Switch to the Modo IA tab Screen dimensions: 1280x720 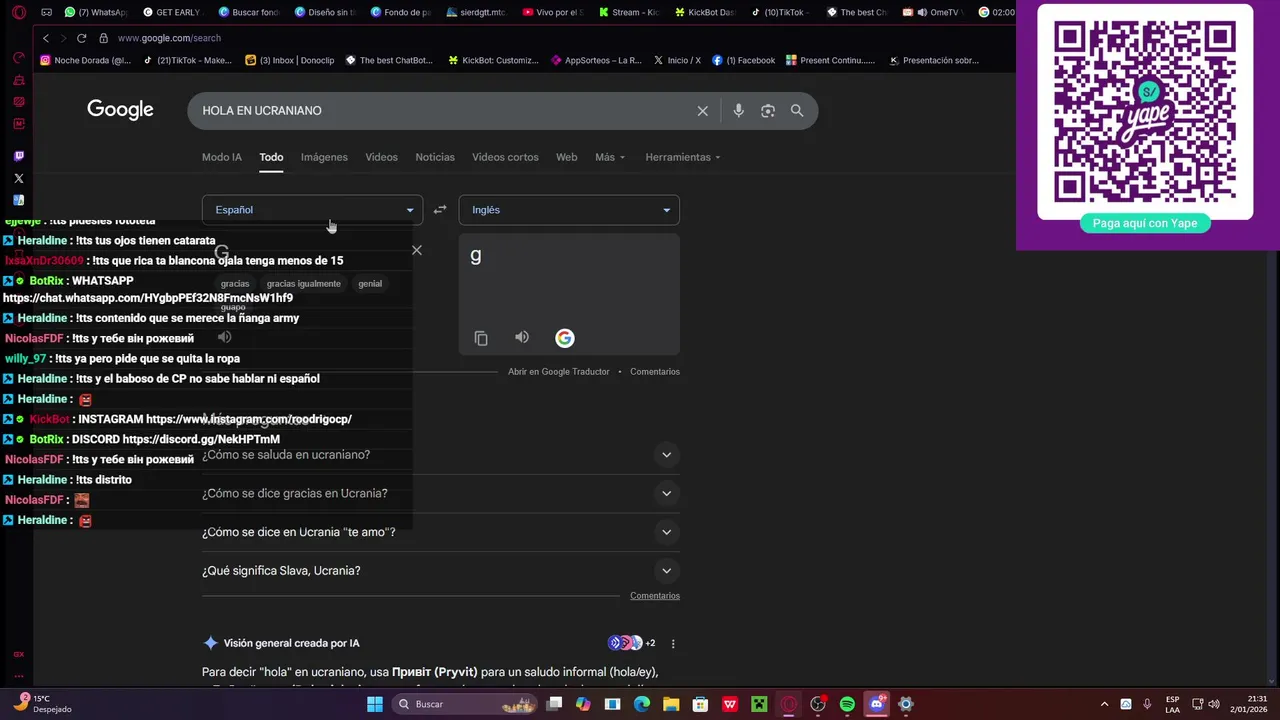click(222, 157)
